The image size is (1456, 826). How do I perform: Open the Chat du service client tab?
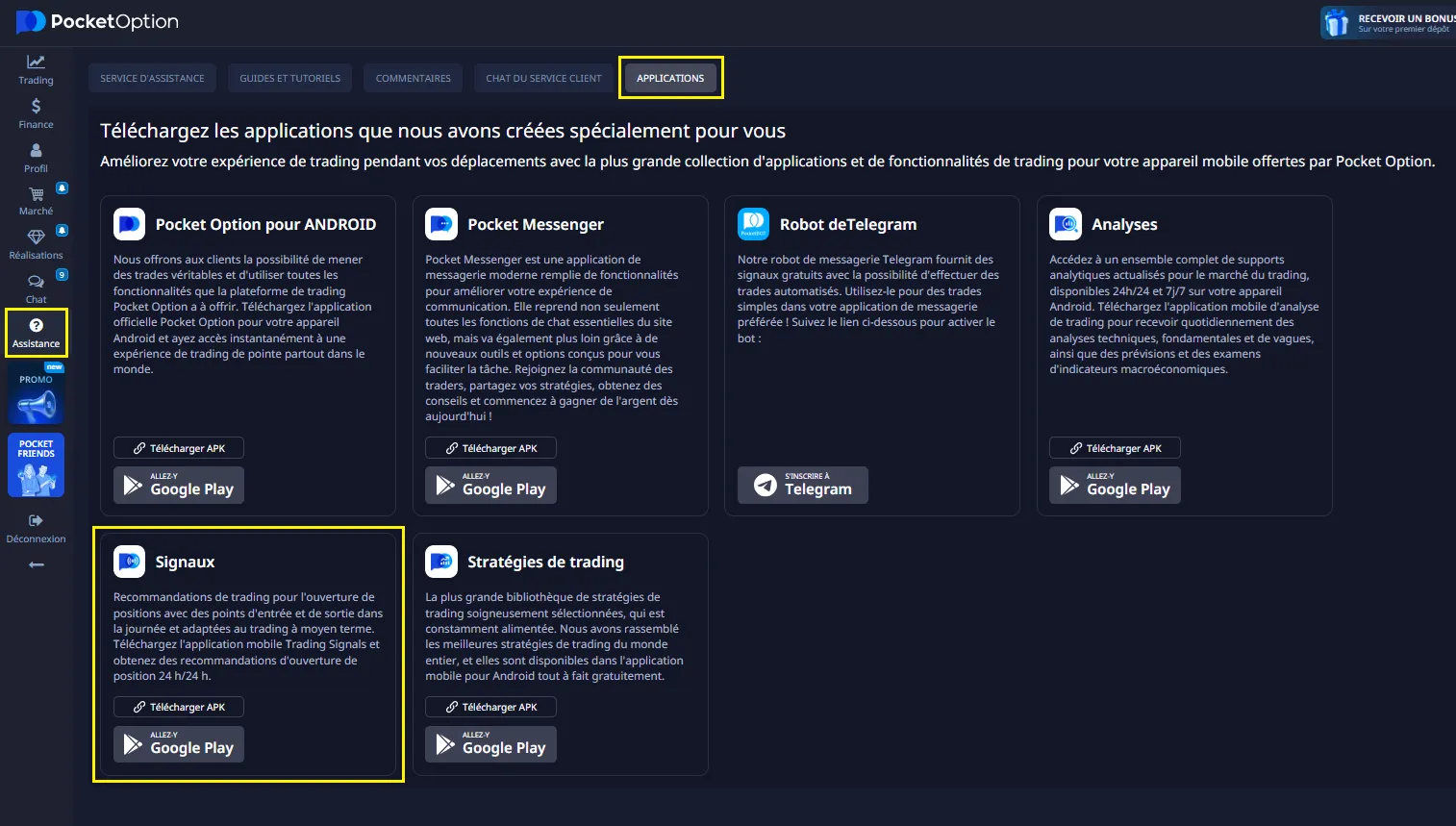point(543,78)
